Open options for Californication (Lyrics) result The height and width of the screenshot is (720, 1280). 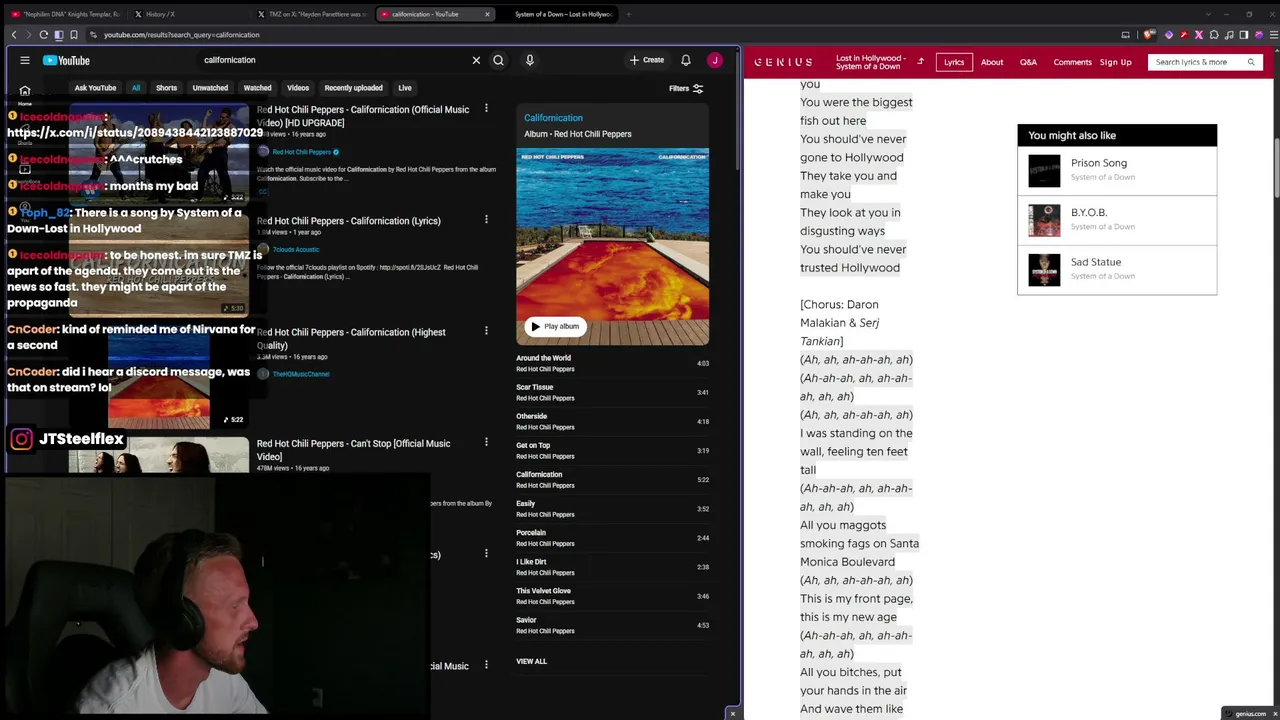click(x=486, y=219)
